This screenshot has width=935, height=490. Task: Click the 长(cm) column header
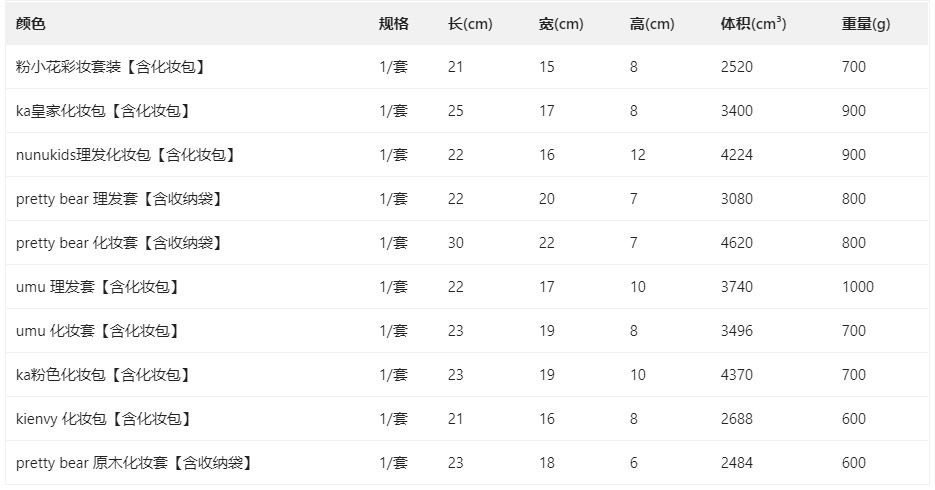coord(470,24)
